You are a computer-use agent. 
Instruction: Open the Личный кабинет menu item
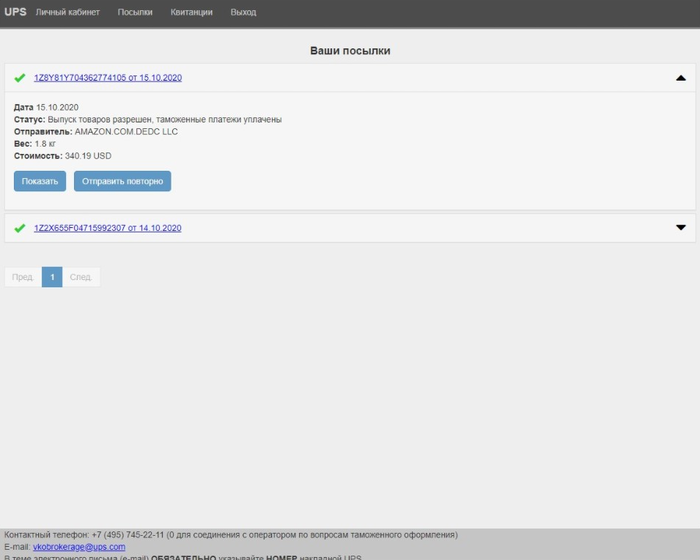tap(68, 13)
